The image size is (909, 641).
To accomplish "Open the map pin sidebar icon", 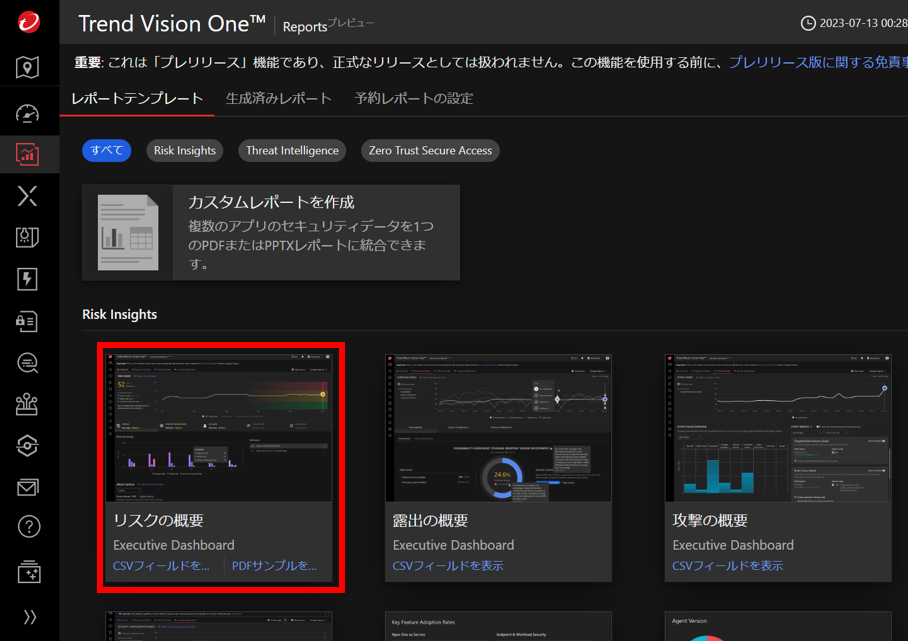I will [27, 67].
